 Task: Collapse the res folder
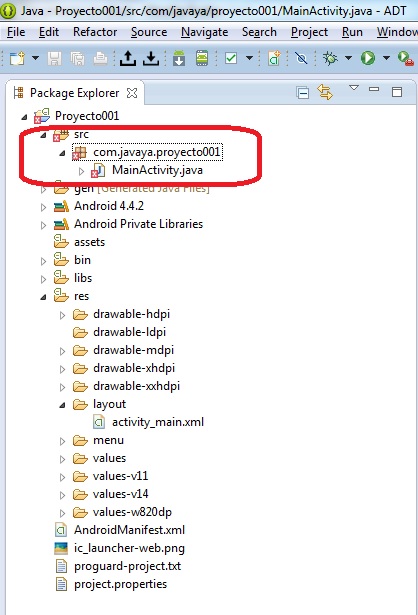(44, 297)
